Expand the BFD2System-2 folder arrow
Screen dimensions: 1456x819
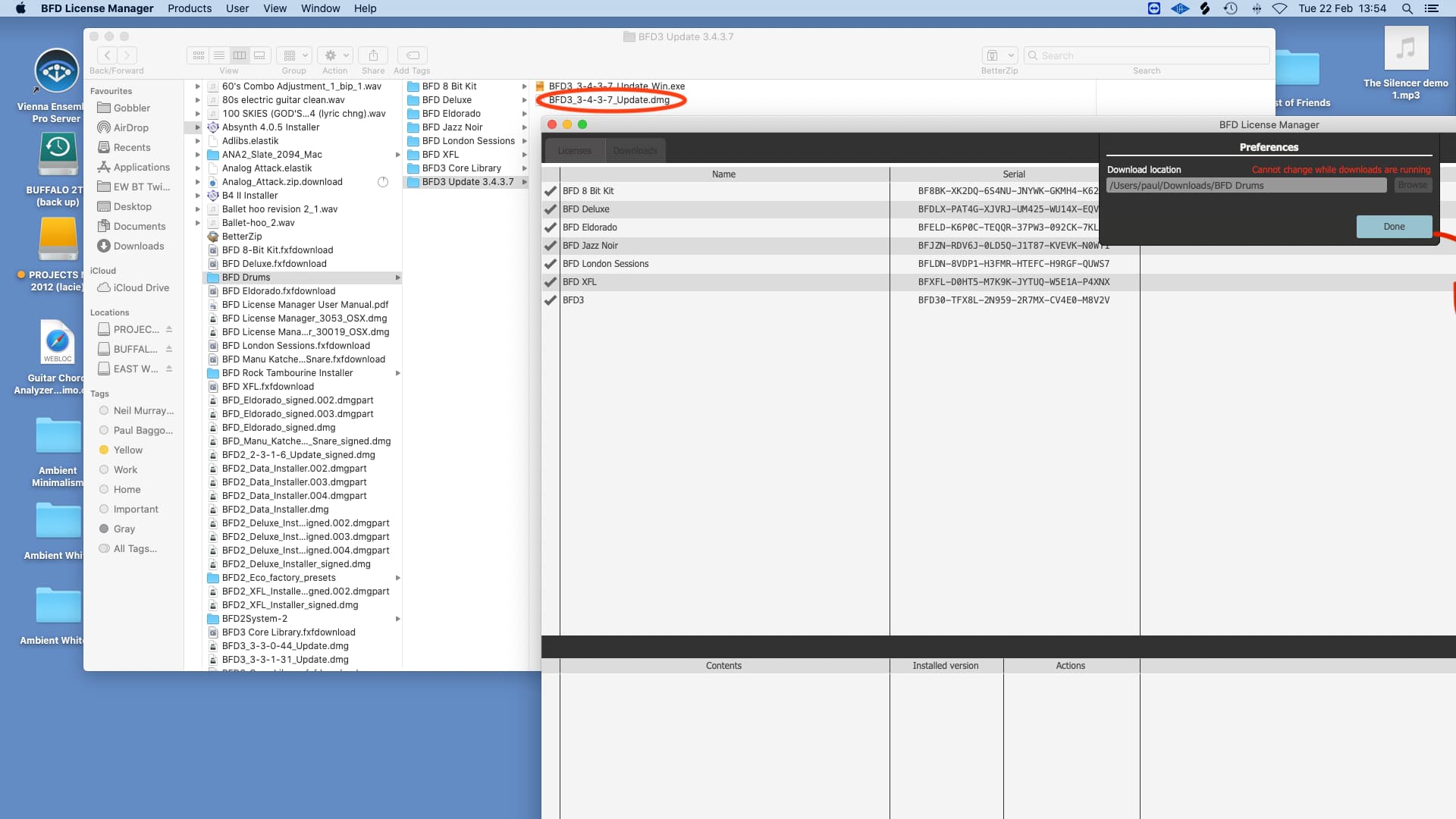pyautogui.click(x=397, y=619)
